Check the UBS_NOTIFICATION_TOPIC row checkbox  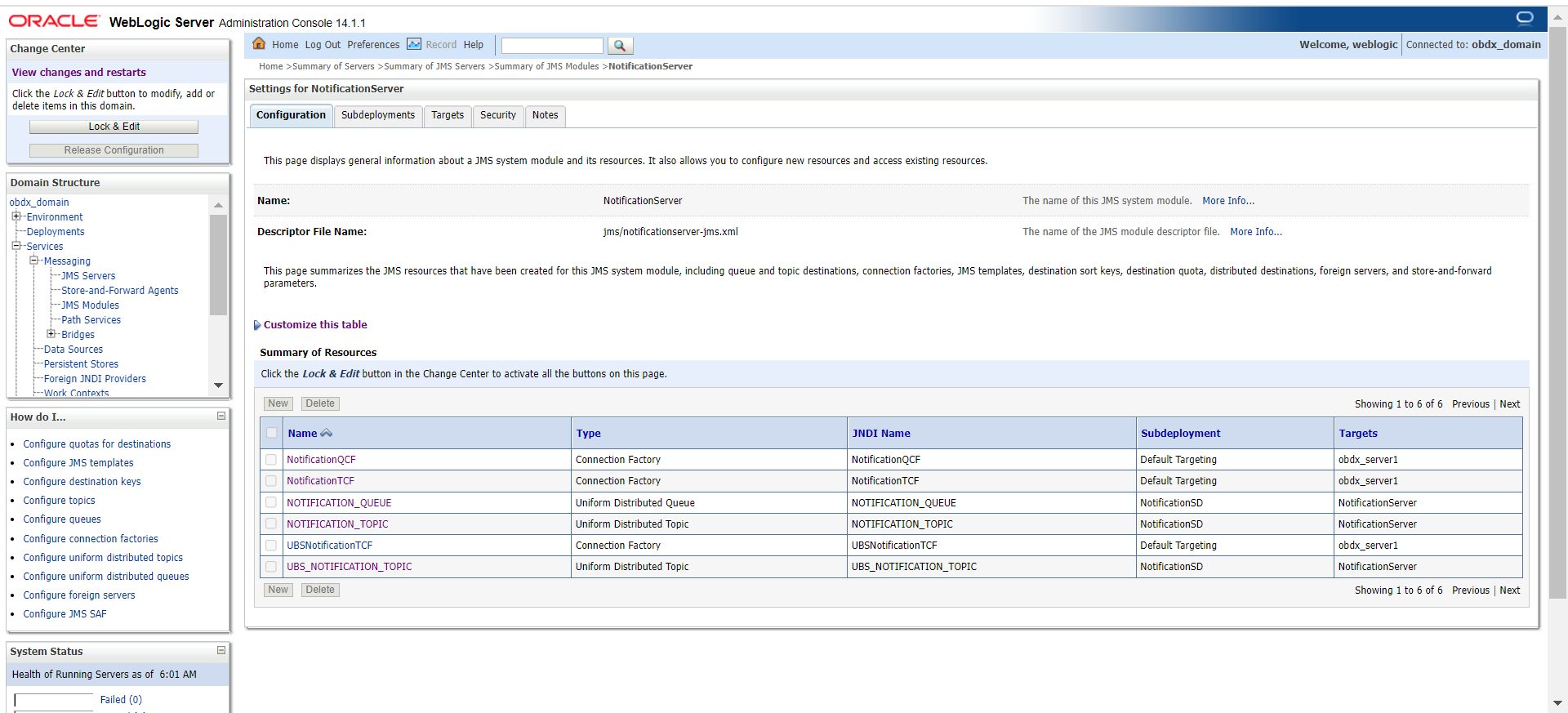pos(271,566)
